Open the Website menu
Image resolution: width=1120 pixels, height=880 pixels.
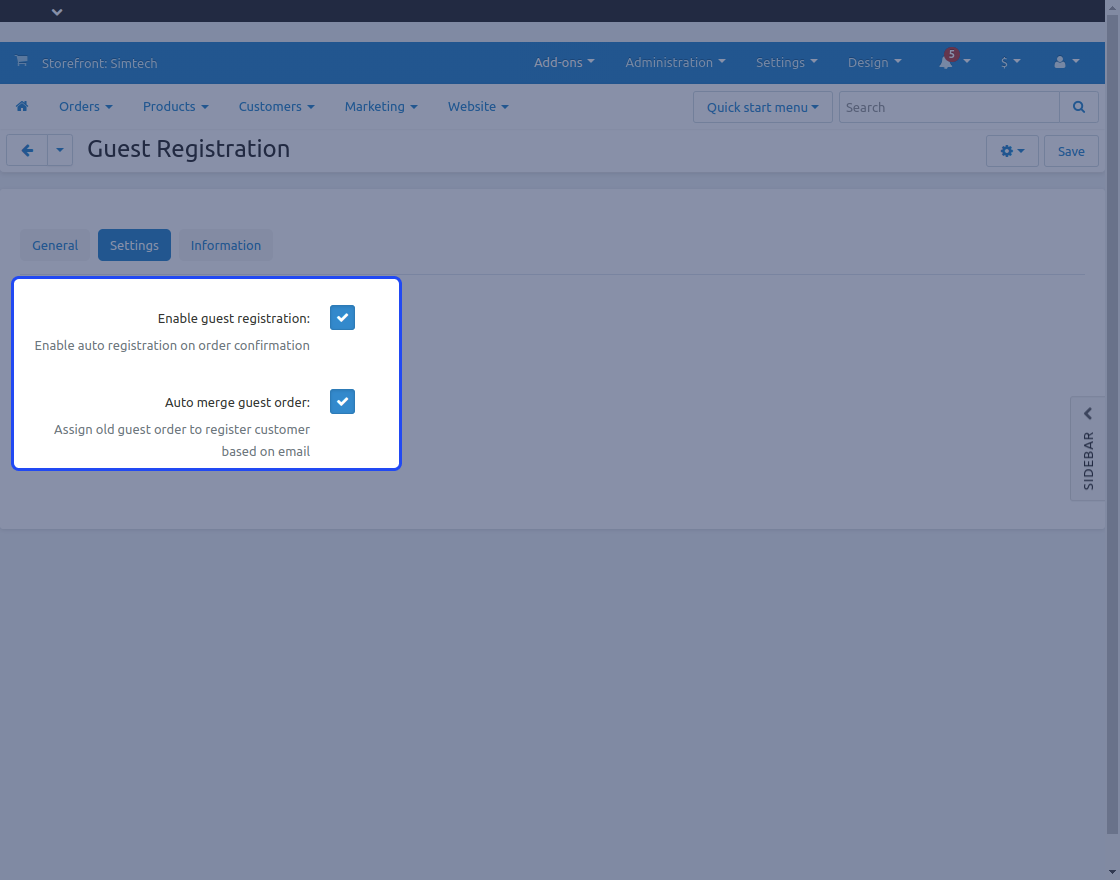pos(478,106)
